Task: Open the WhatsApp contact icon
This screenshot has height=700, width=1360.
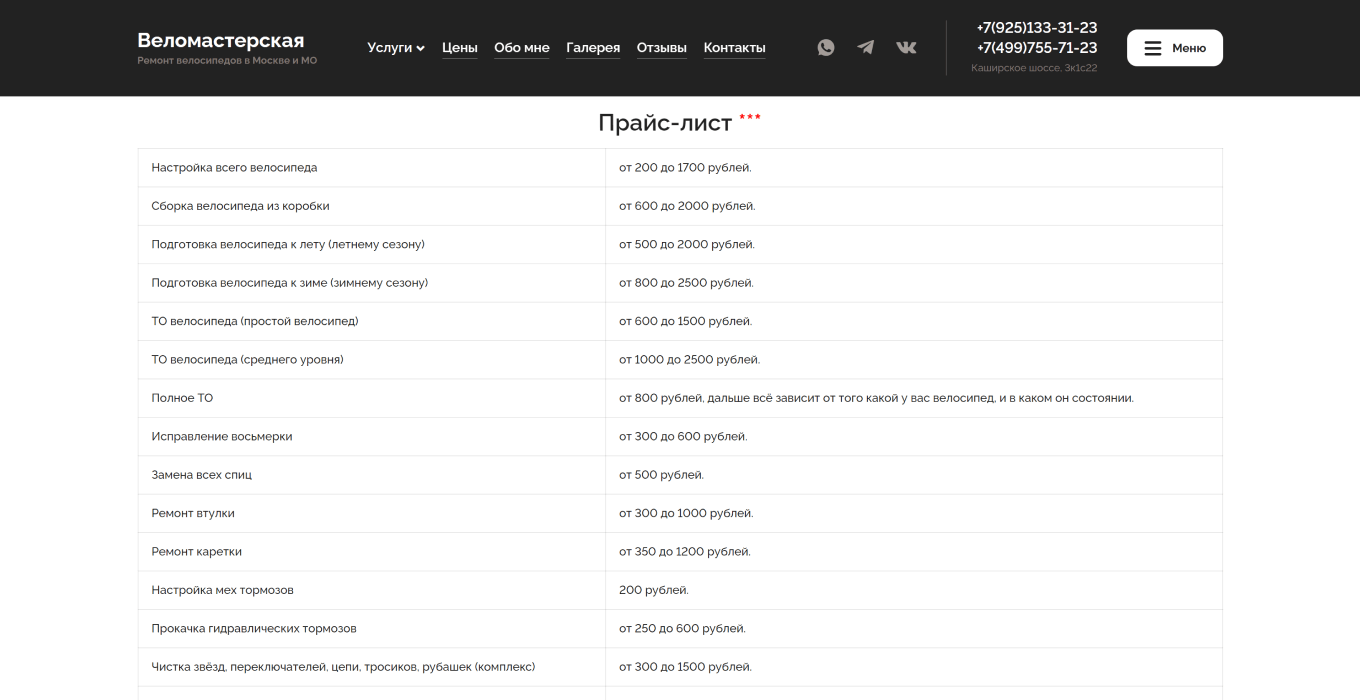Action: (x=825, y=47)
